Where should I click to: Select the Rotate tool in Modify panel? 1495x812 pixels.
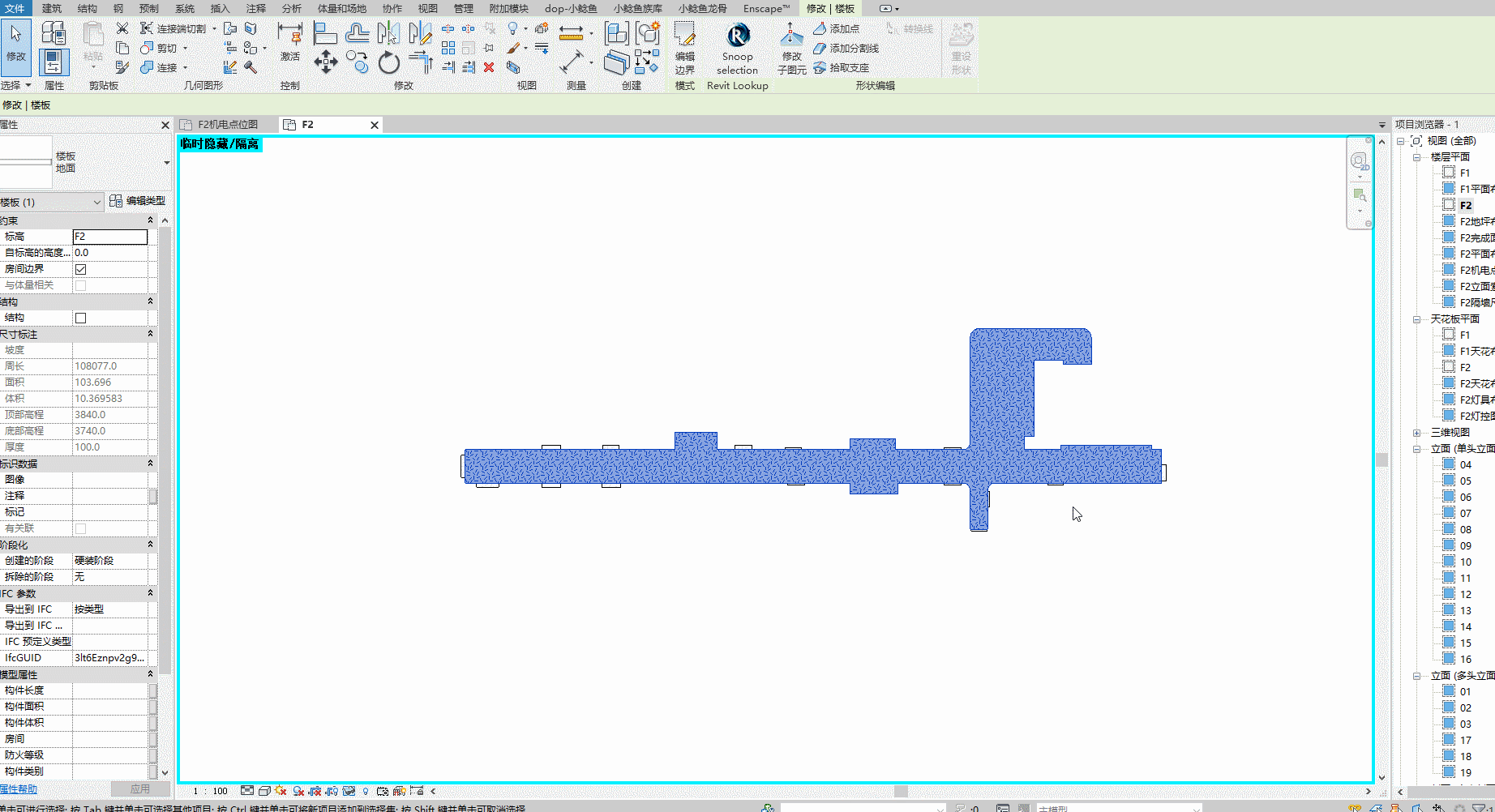[389, 62]
